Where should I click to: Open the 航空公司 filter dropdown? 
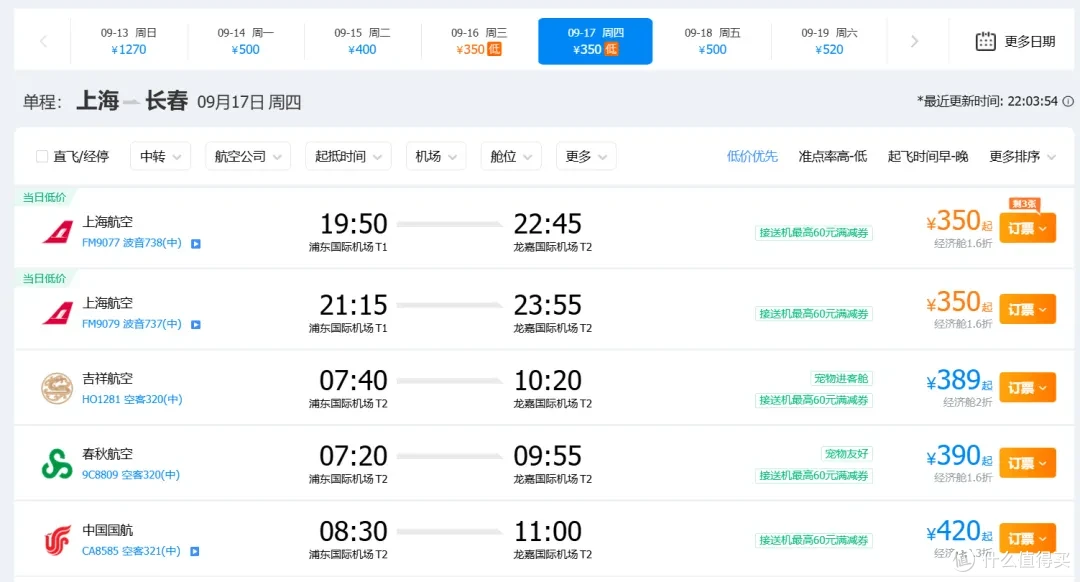[x=247, y=156]
